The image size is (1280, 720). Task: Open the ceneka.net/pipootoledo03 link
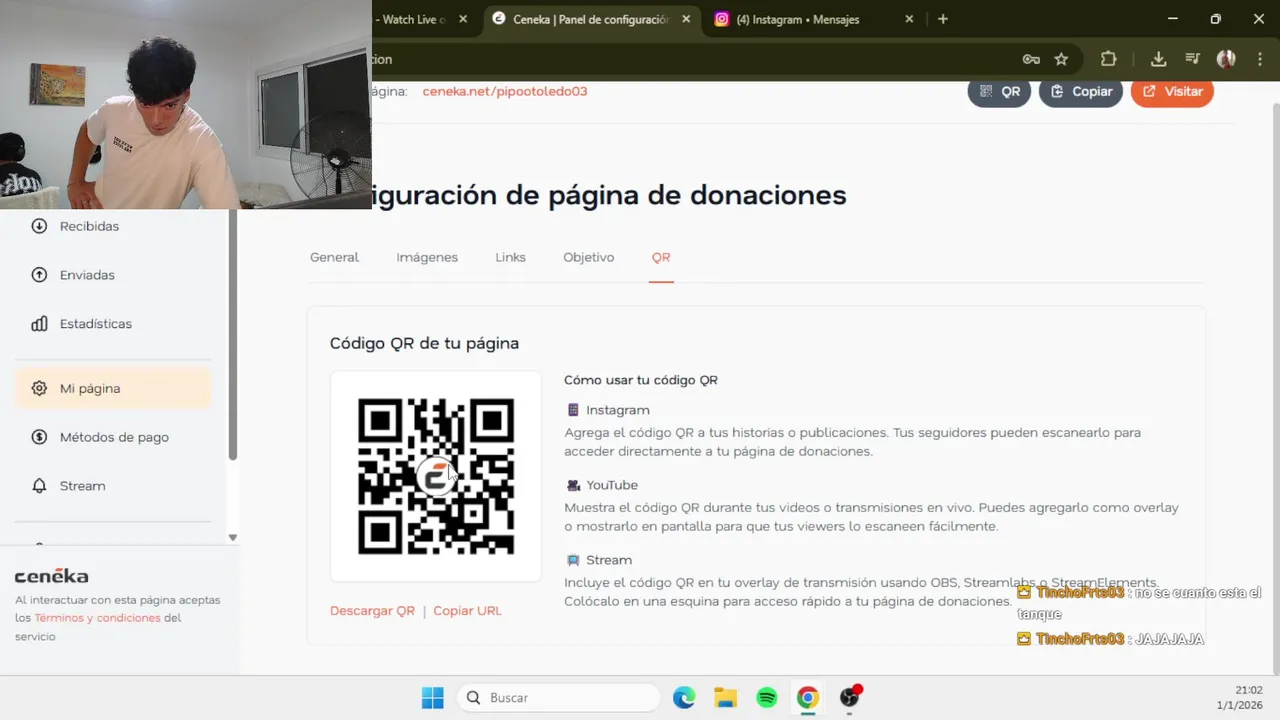[x=505, y=91]
